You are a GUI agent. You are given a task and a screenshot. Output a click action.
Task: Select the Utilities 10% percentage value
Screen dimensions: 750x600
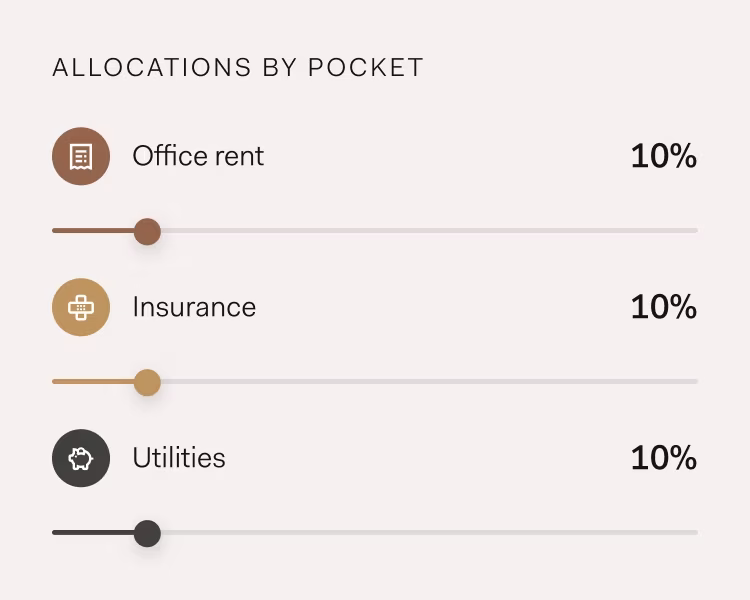[664, 458]
